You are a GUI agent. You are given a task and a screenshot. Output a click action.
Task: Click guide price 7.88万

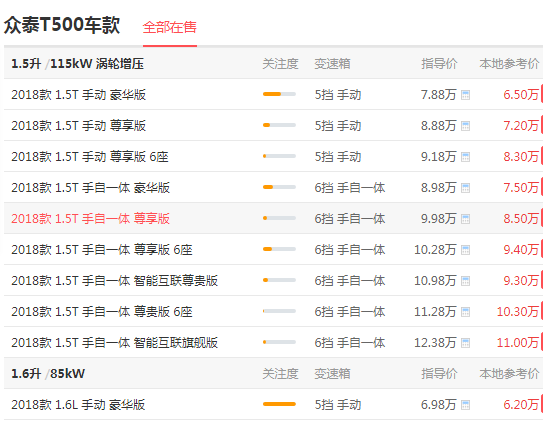point(438,95)
